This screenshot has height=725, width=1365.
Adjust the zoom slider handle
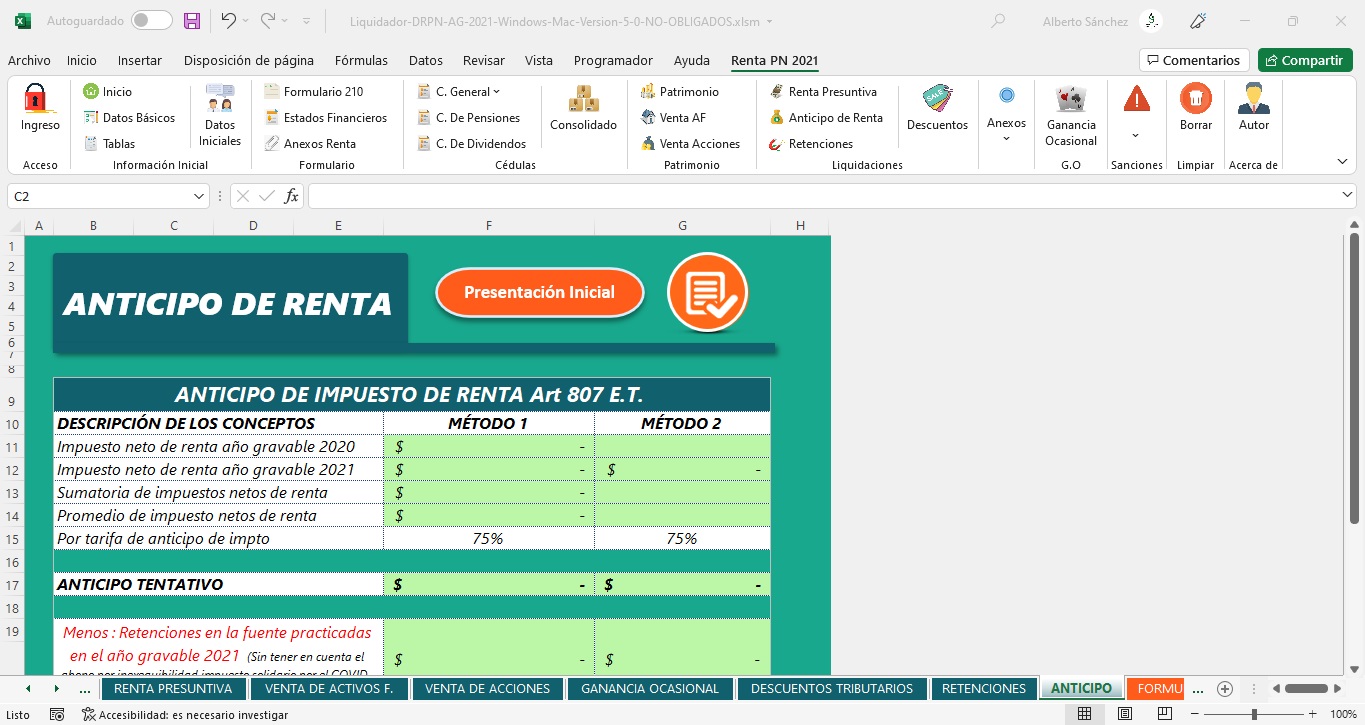coord(1255,714)
